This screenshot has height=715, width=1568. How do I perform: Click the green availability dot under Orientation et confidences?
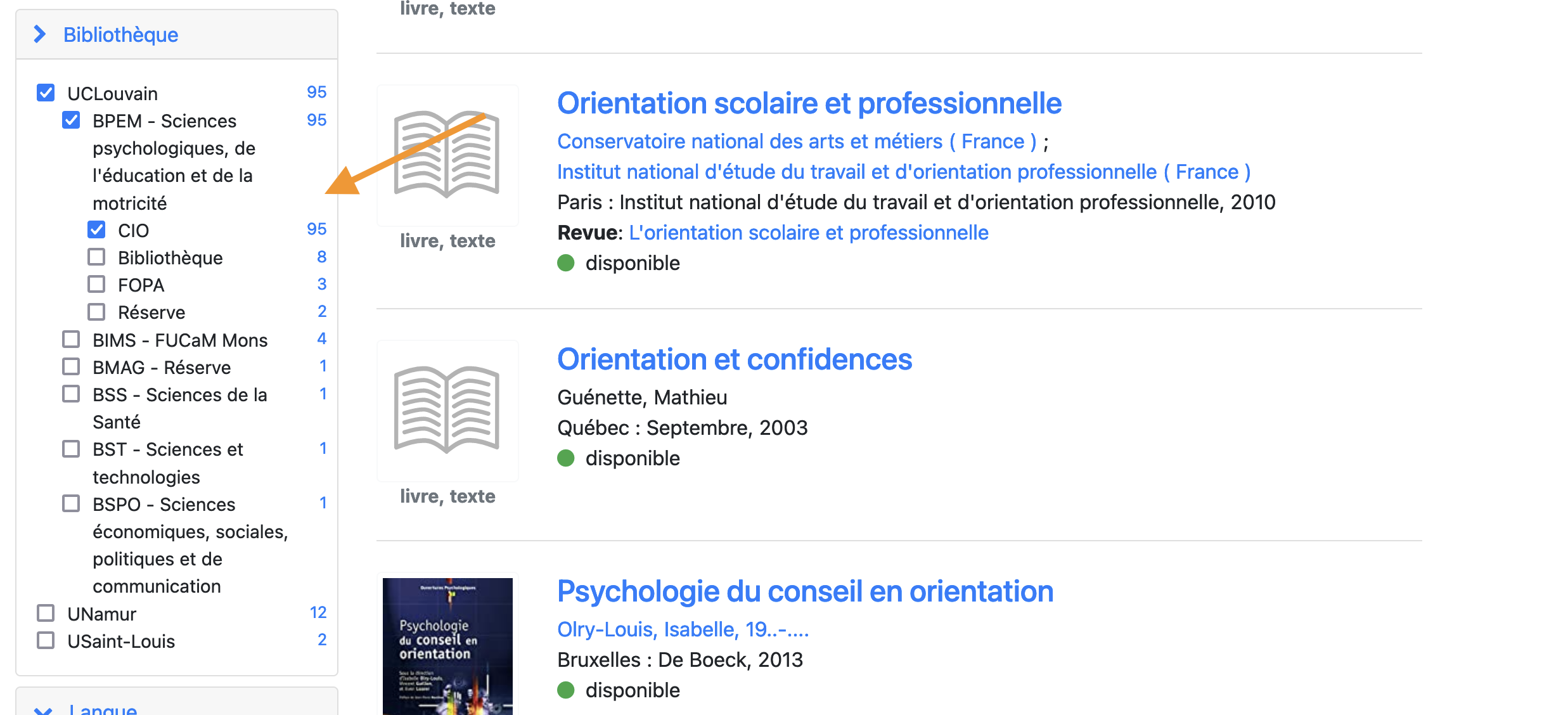[565, 458]
